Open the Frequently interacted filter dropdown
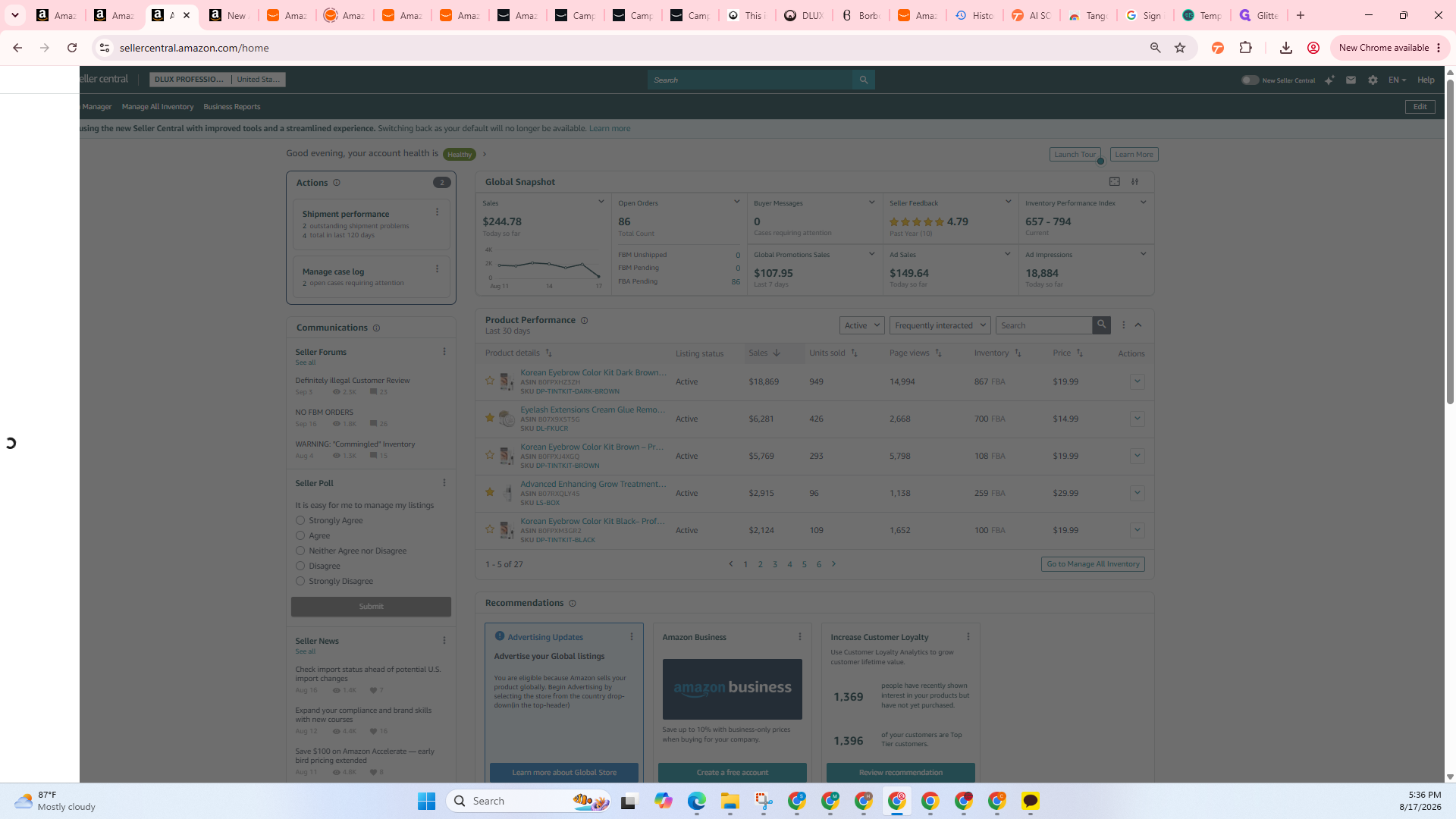The image size is (1456, 819). tap(940, 325)
